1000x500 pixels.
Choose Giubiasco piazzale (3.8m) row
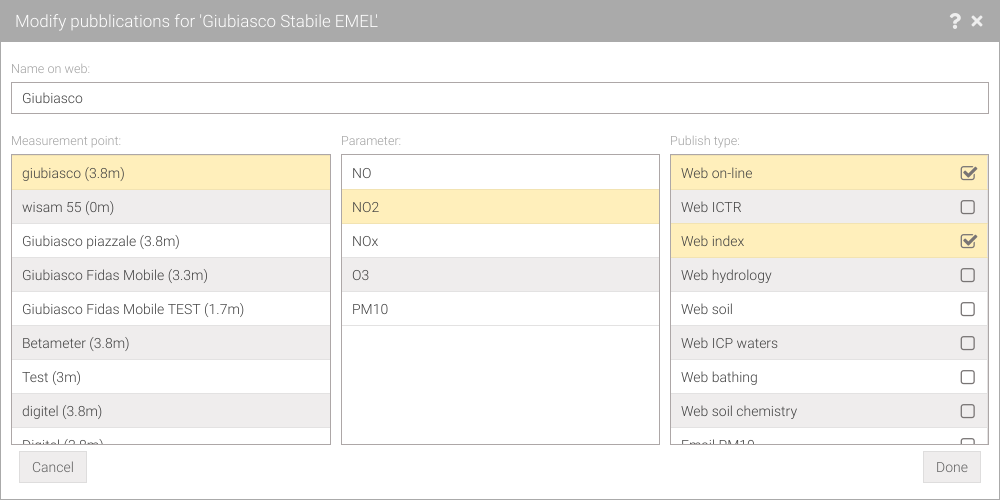pos(171,241)
